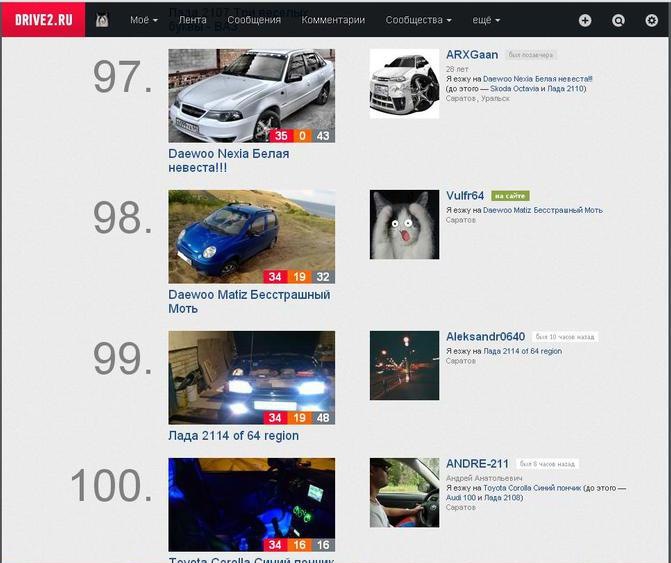Open the search magnifier icon
Viewport: 671px width, 563px height.
618,20
